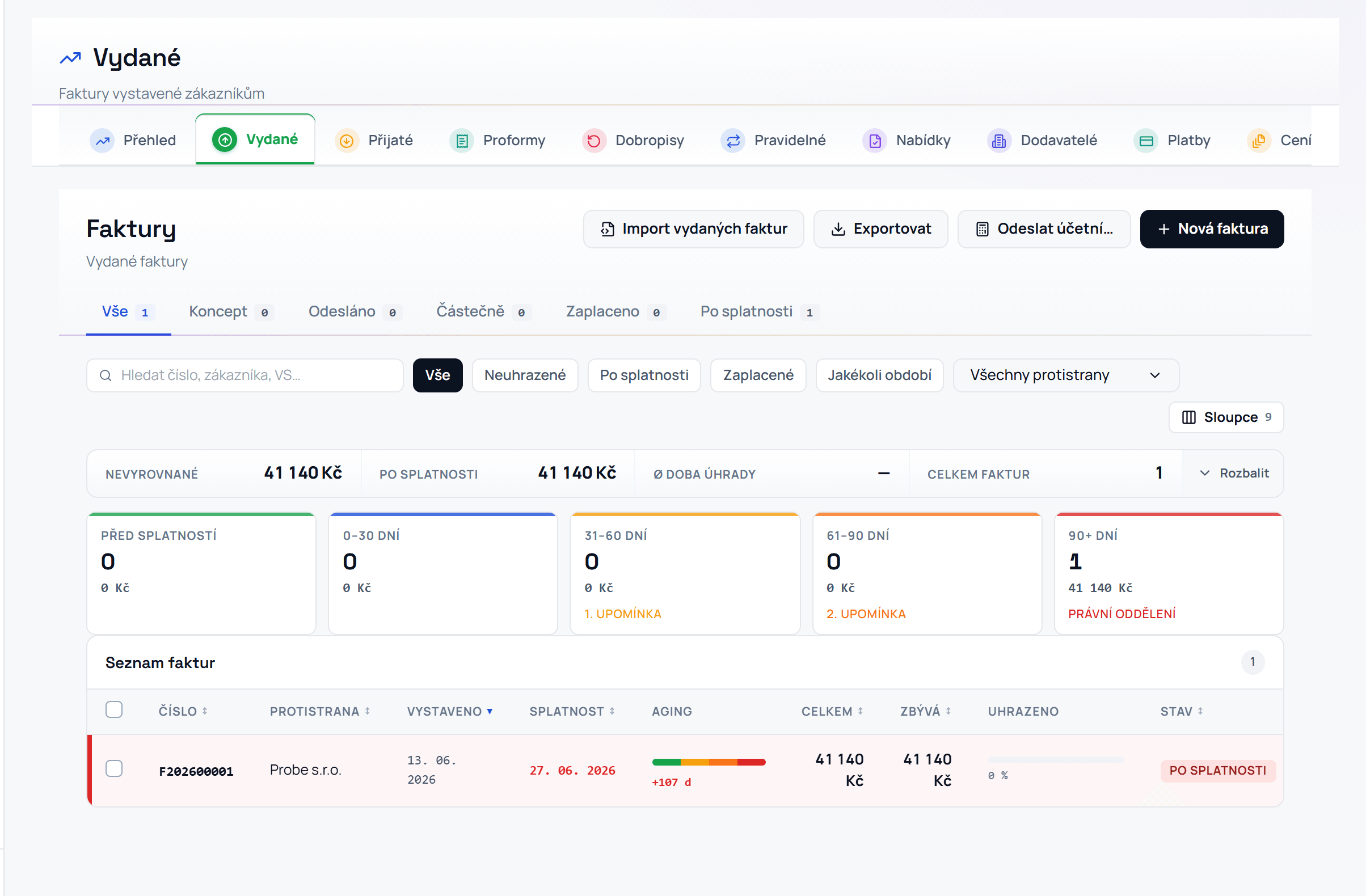Click the green Vydané upload icon
1366x896 pixels.
pyautogui.click(x=225, y=140)
